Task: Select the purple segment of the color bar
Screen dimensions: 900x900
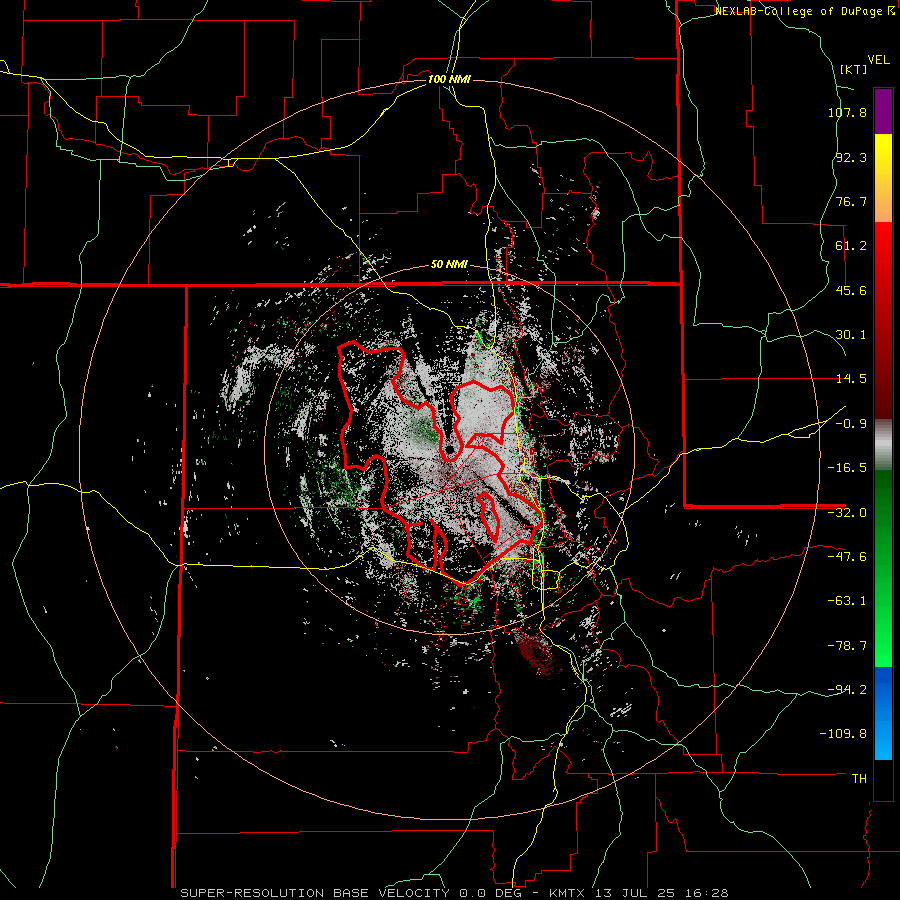Action: [883, 111]
